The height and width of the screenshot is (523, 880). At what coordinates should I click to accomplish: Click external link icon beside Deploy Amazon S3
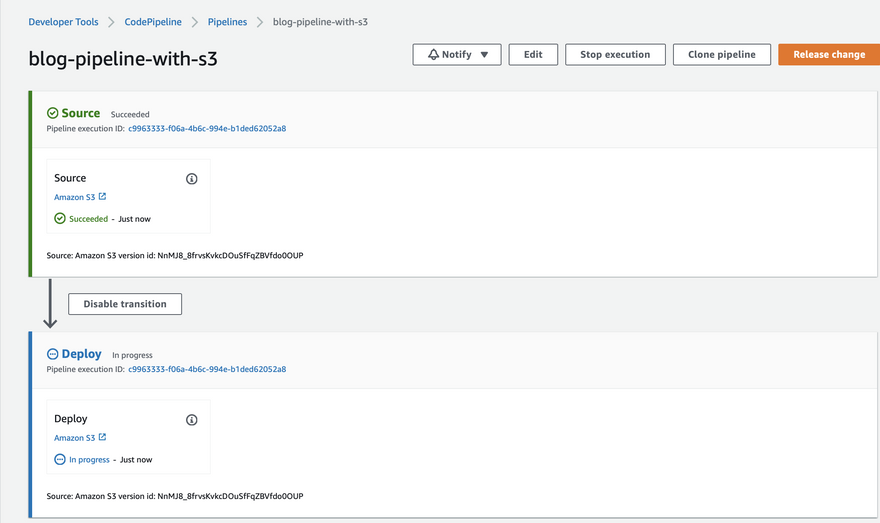click(102, 437)
